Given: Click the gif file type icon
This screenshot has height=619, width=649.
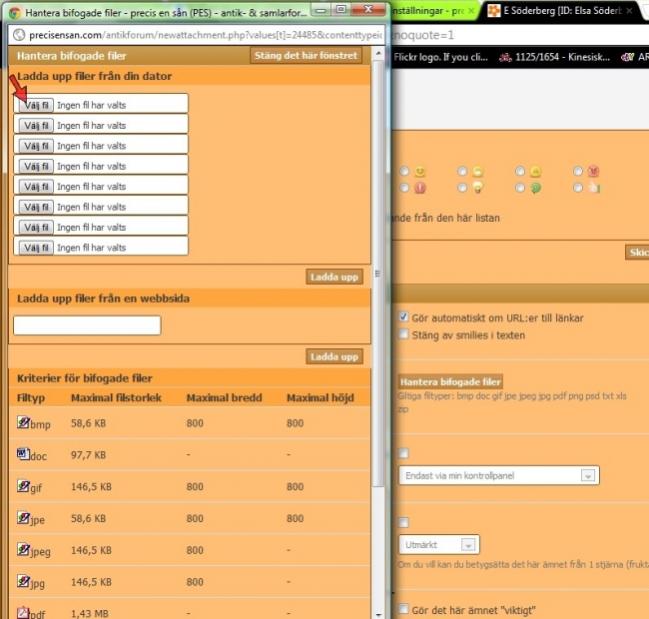Looking at the screenshot, I should 23,486.
